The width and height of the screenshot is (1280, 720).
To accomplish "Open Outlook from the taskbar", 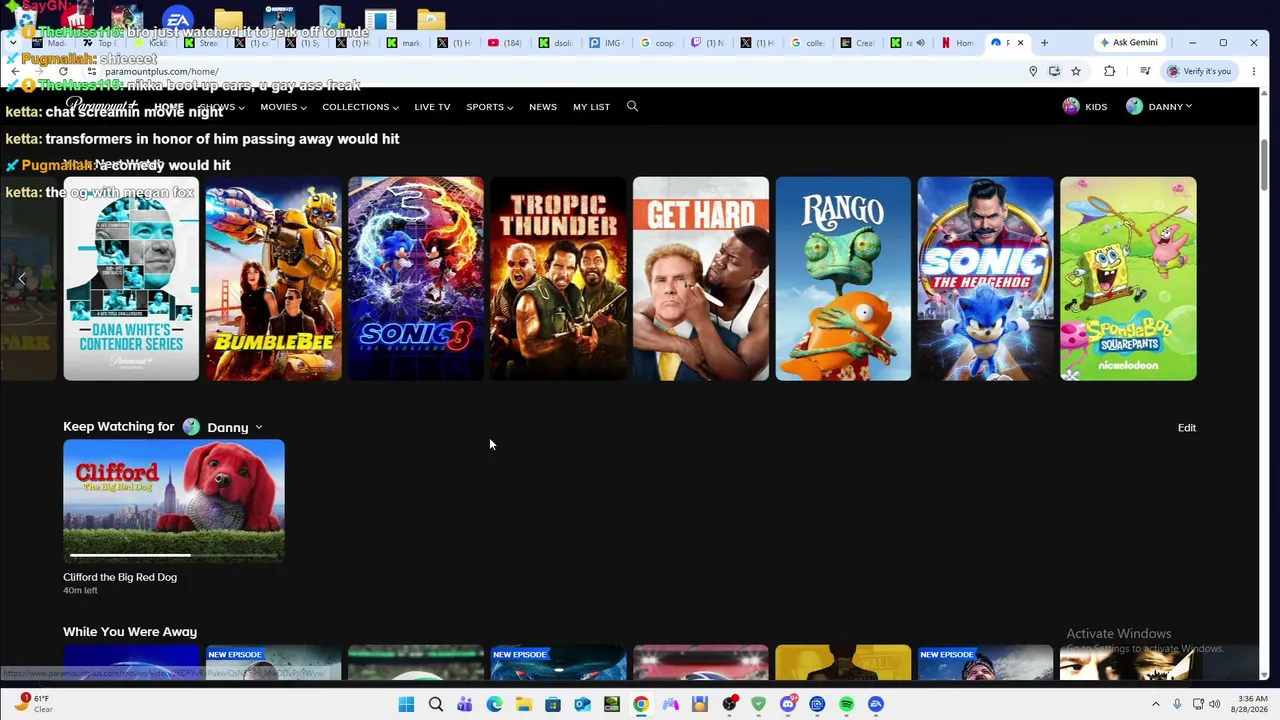I will 582,704.
